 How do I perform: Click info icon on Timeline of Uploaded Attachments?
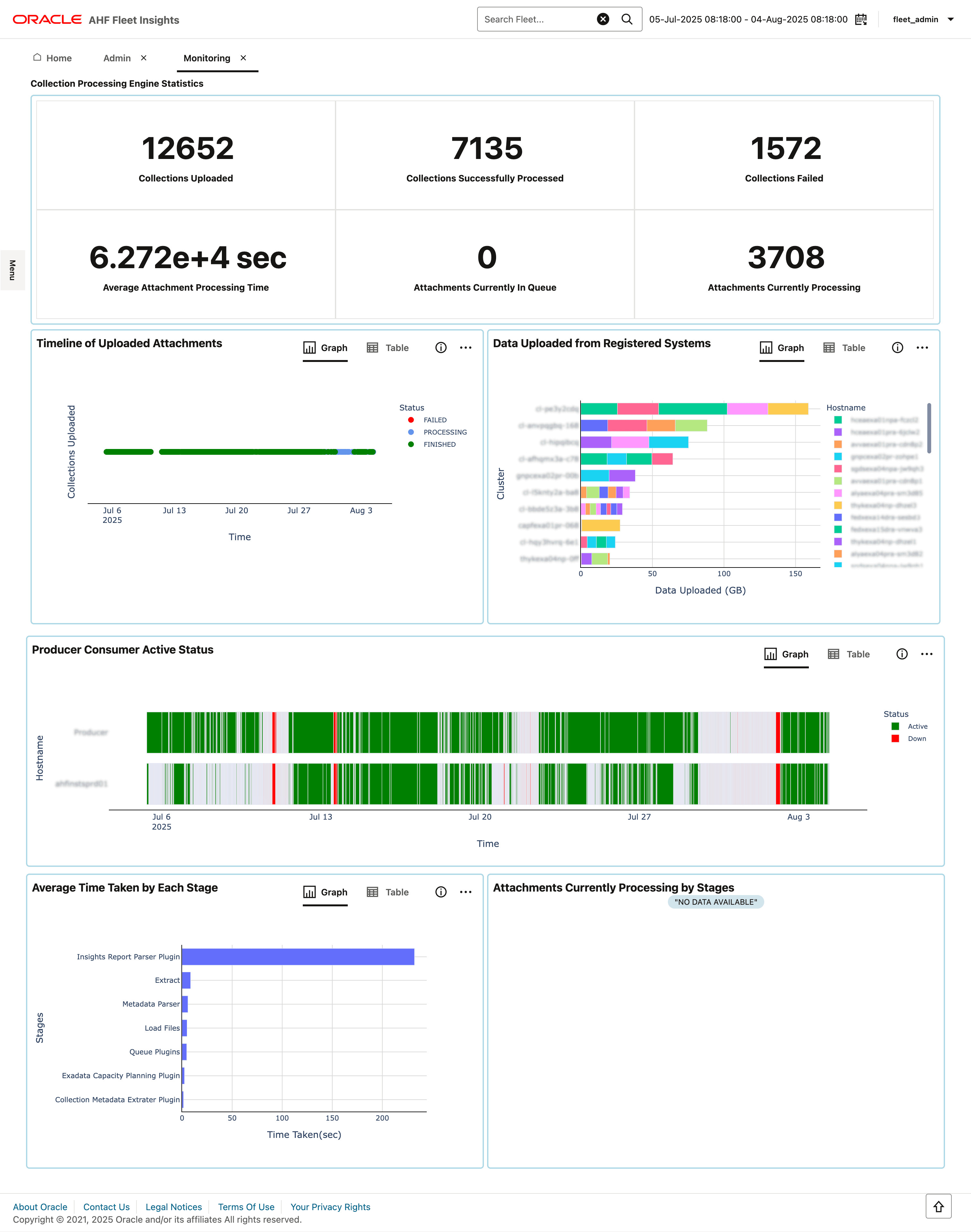pyautogui.click(x=441, y=348)
